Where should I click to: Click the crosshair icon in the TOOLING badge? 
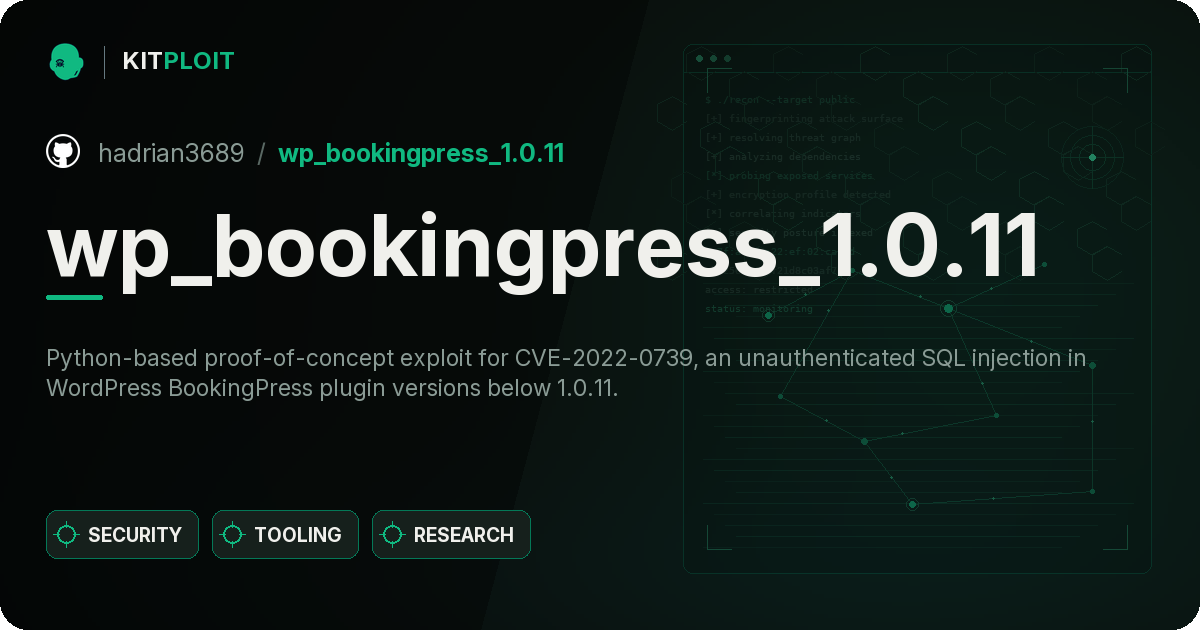pyautogui.click(x=233, y=535)
